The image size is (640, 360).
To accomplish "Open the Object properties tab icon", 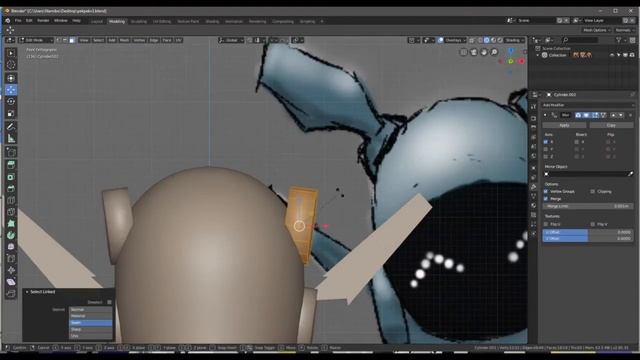I will point(533,168).
